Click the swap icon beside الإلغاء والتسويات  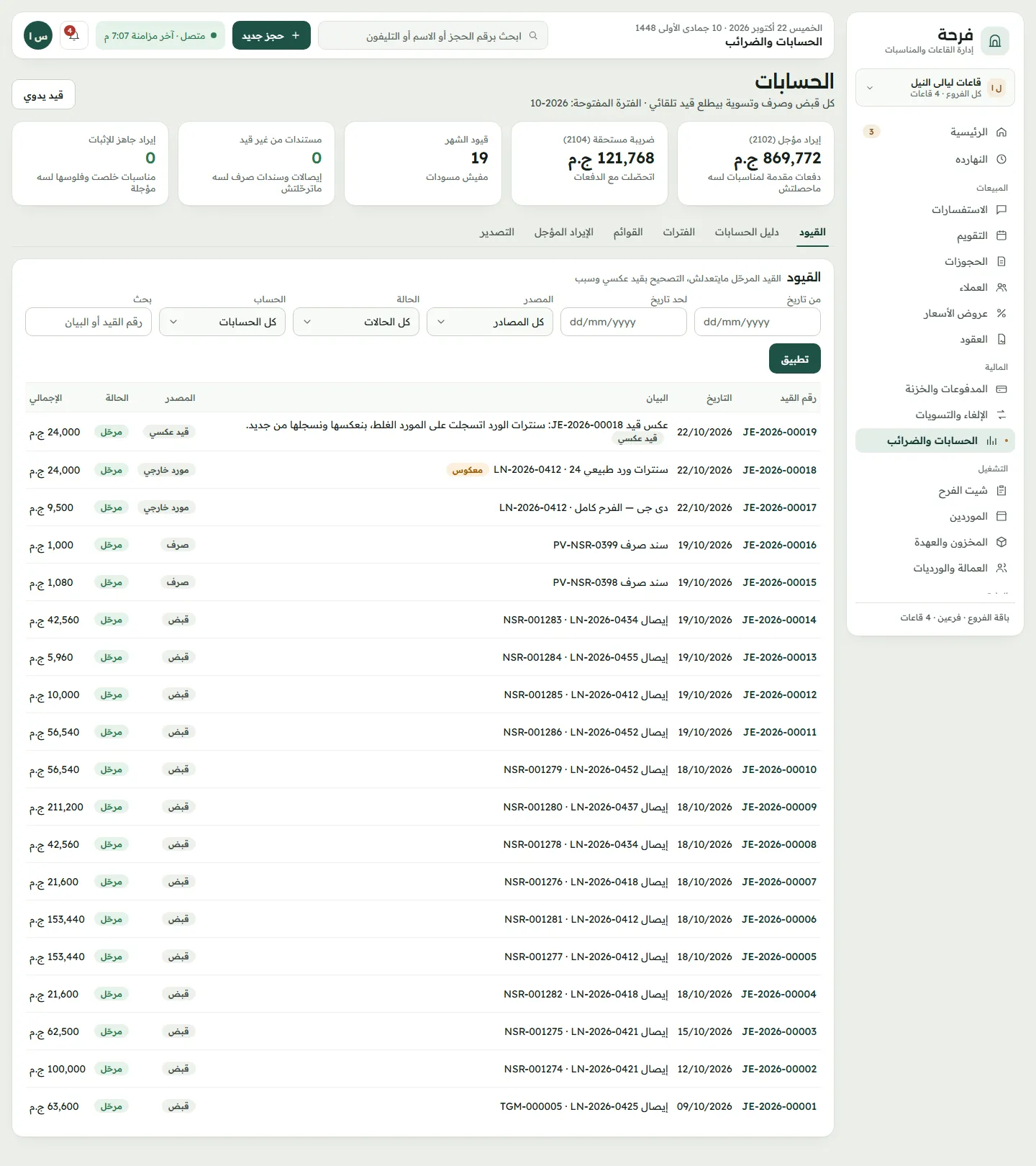point(1001,415)
